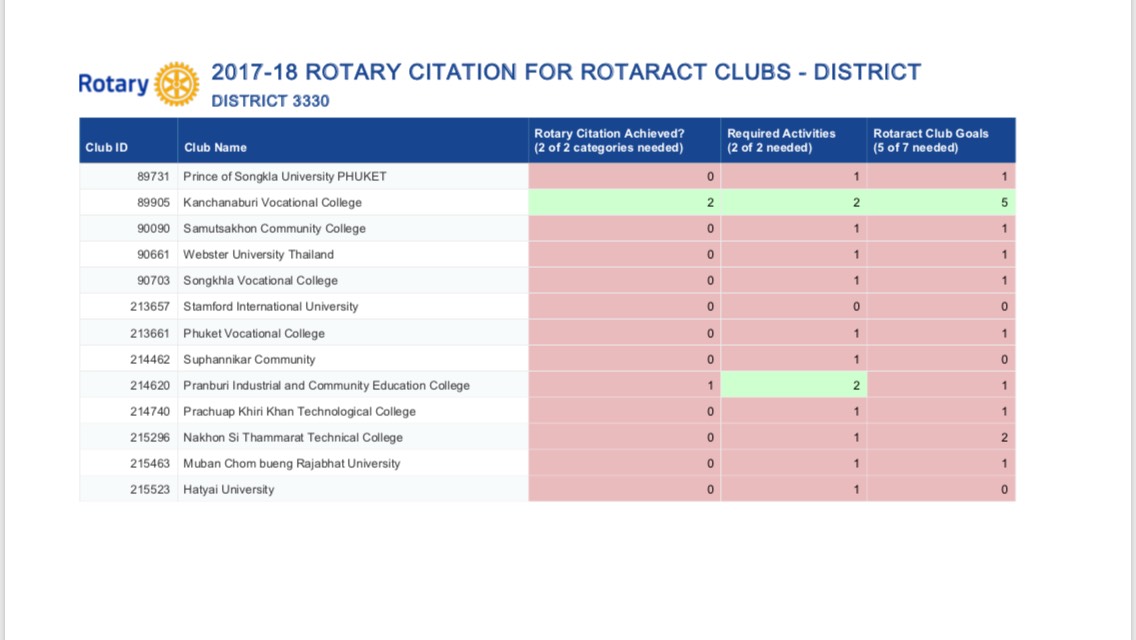
Task: Select club ID 90090
Action: click(x=153, y=228)
